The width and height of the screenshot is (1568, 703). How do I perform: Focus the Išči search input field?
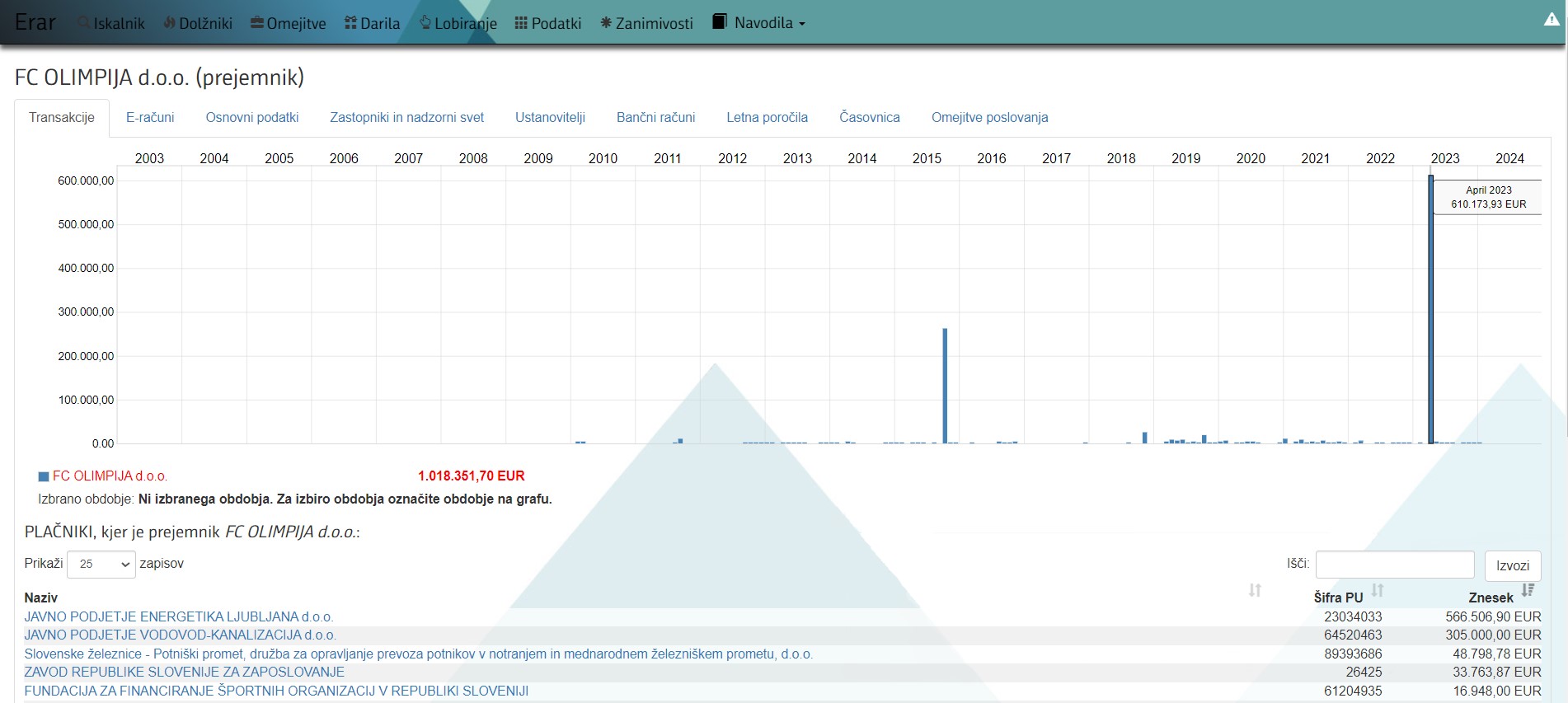1394,565
